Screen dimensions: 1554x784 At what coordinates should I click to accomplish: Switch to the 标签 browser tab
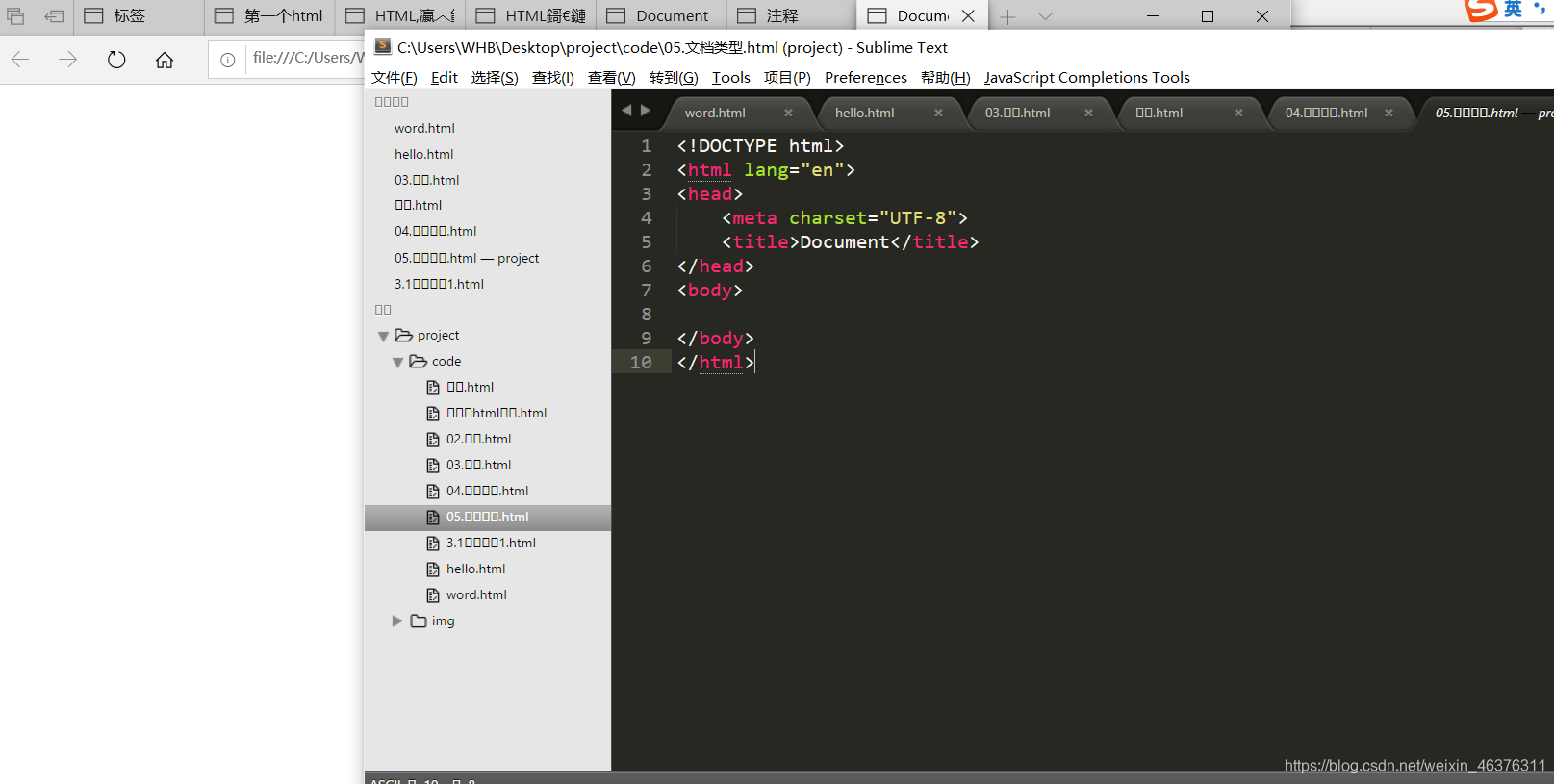(139, 16)
